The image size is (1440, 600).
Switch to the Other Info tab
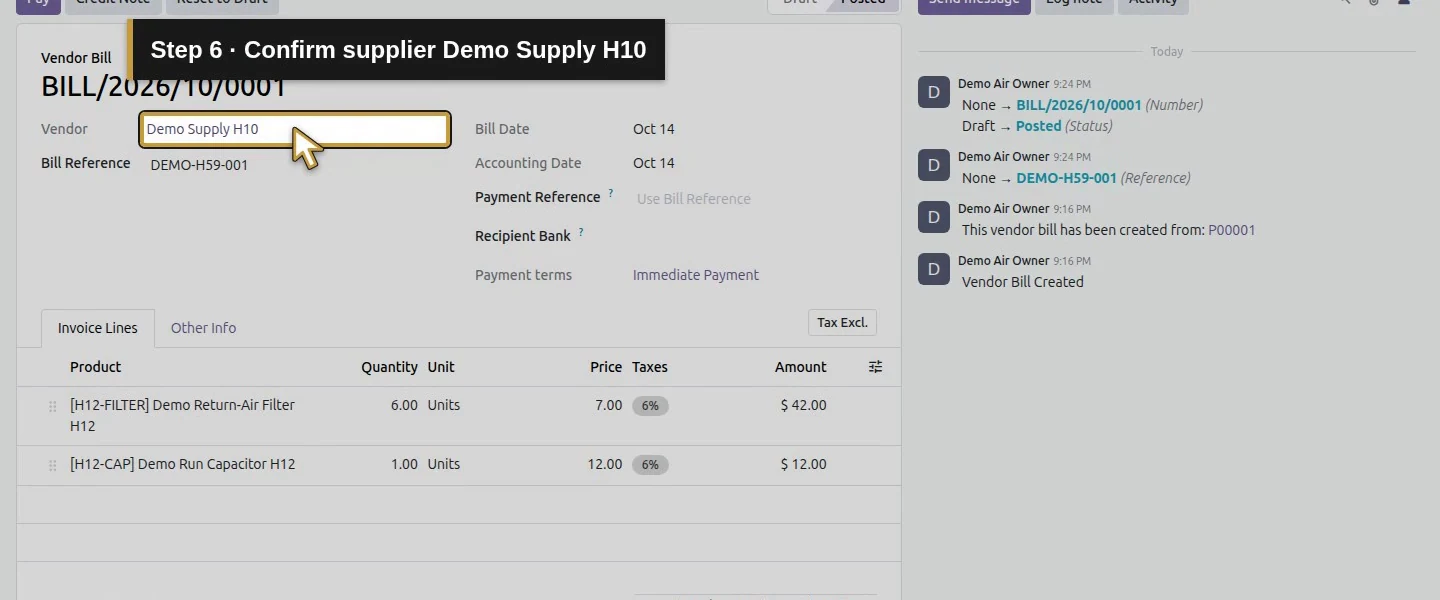click(x=203, y=328)
